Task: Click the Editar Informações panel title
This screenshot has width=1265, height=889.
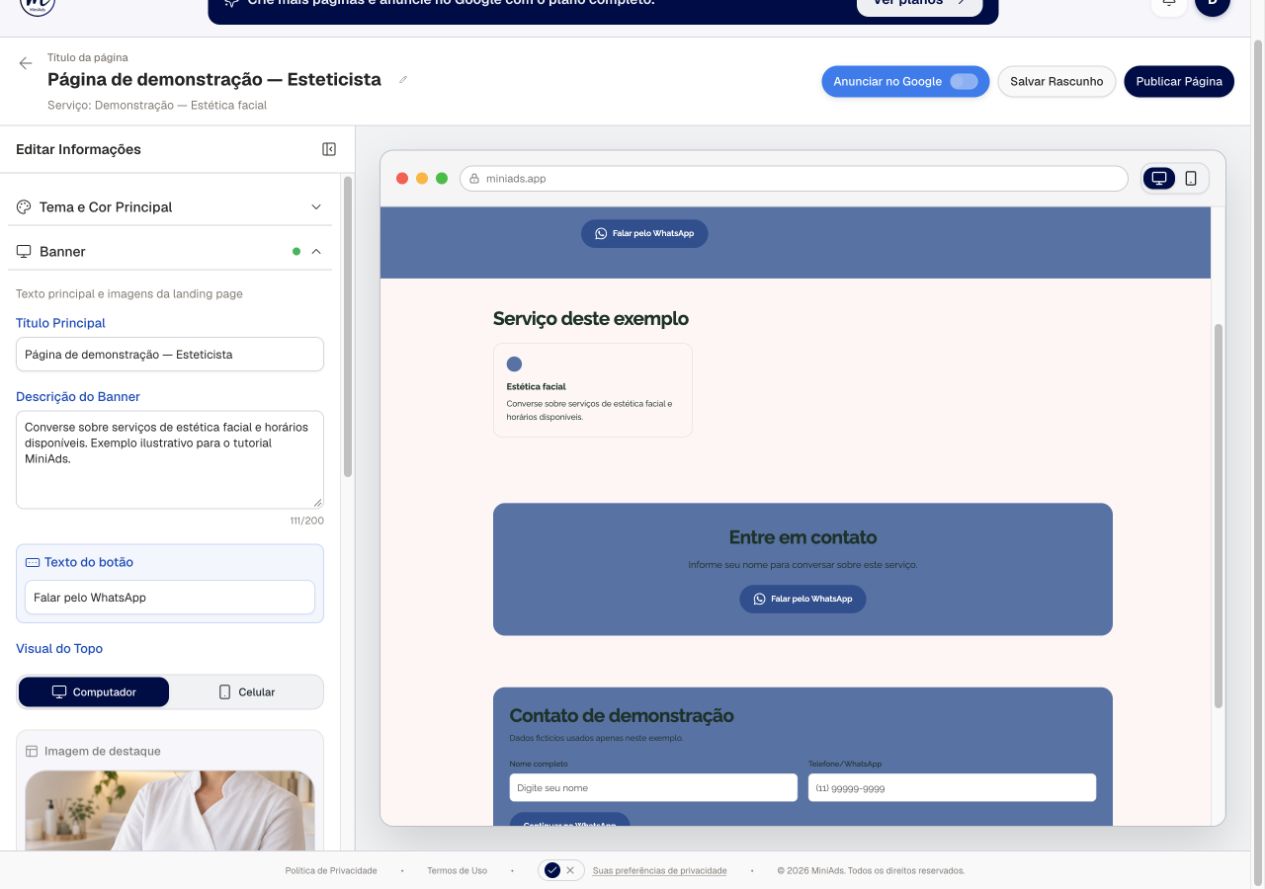Action: click(x=78, y=149)
